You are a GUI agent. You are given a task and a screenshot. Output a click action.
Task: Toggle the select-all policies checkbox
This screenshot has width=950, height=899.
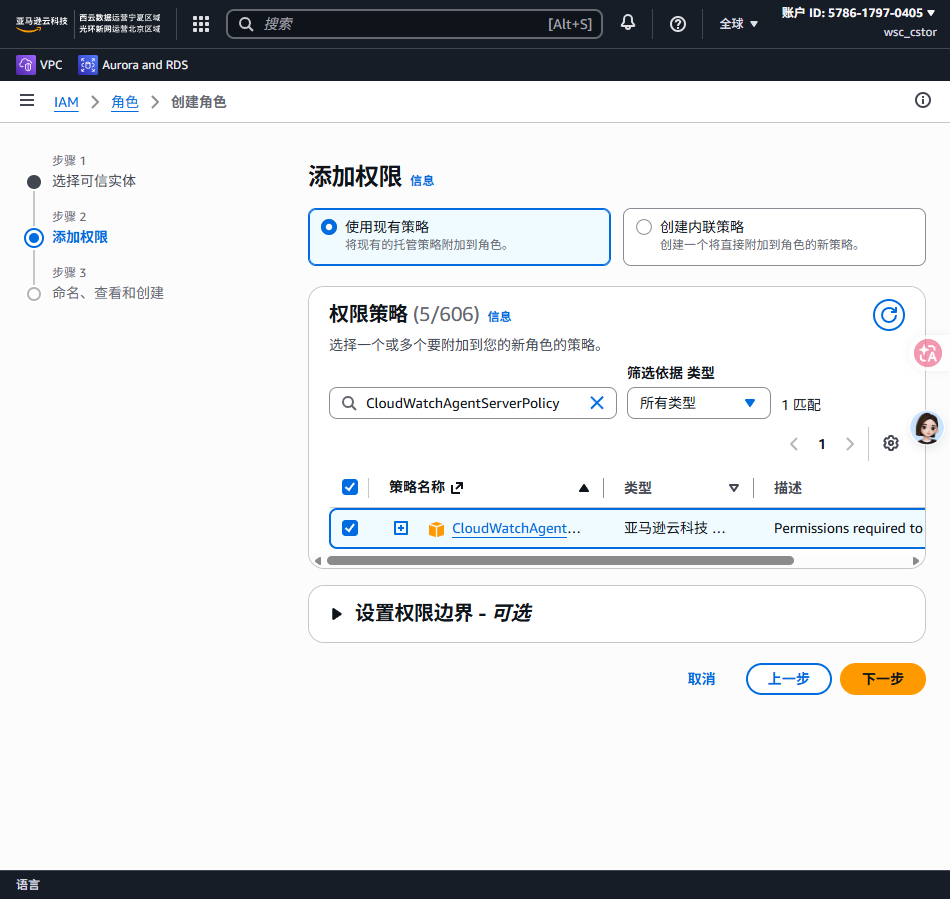[350, 487]
